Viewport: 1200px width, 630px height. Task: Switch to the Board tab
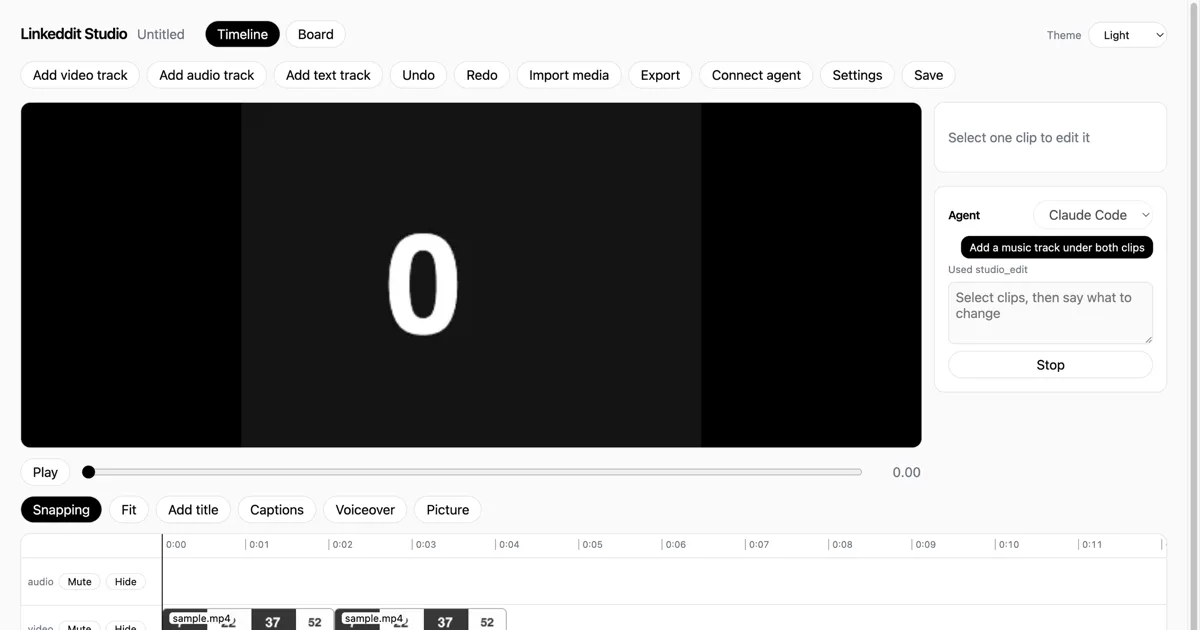pyautogui.click(x=315, y=34)
